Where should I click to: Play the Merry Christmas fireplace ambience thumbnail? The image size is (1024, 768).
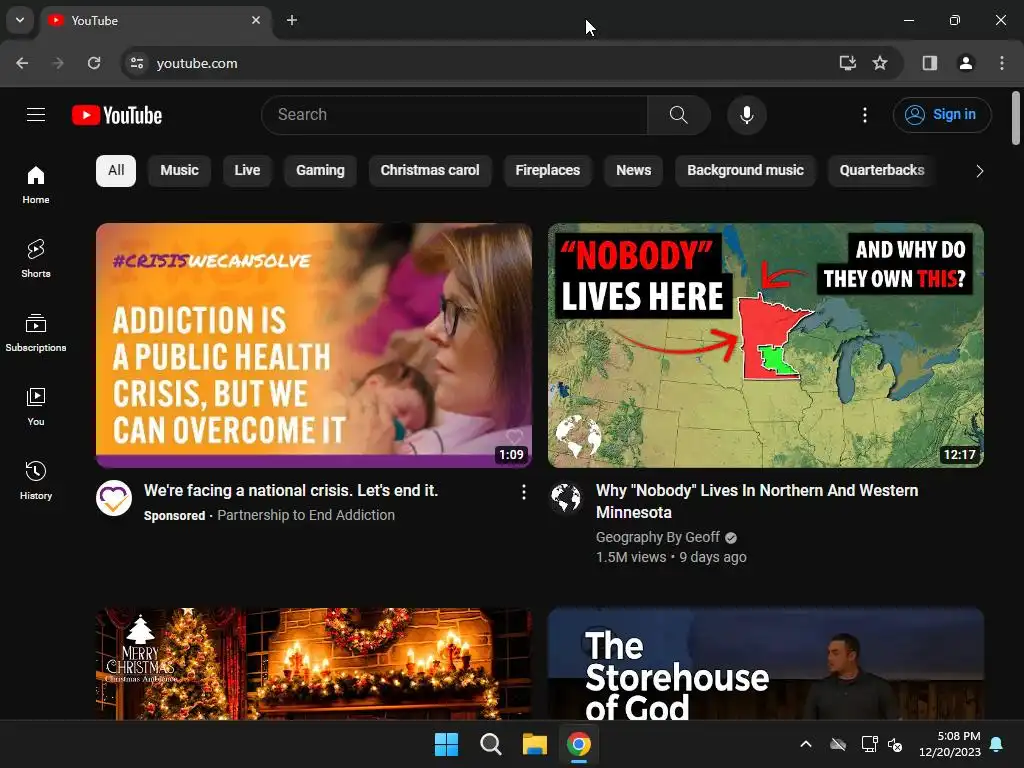314,664
